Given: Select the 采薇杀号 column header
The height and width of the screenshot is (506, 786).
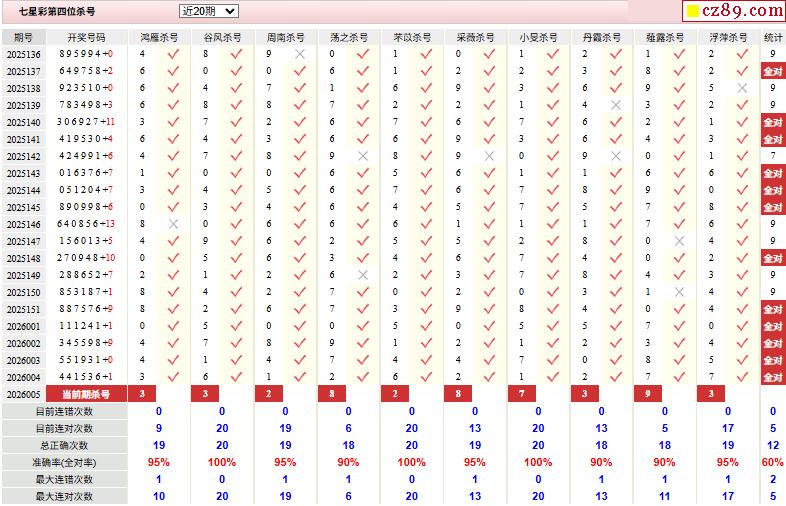Looking at the screenshot, I should (475, 37).
